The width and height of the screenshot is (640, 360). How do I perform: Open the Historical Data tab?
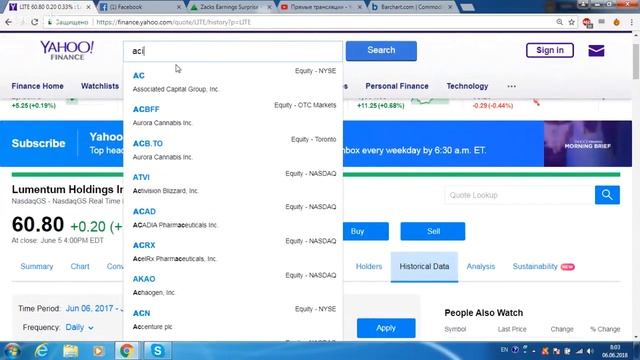point(424,267)
